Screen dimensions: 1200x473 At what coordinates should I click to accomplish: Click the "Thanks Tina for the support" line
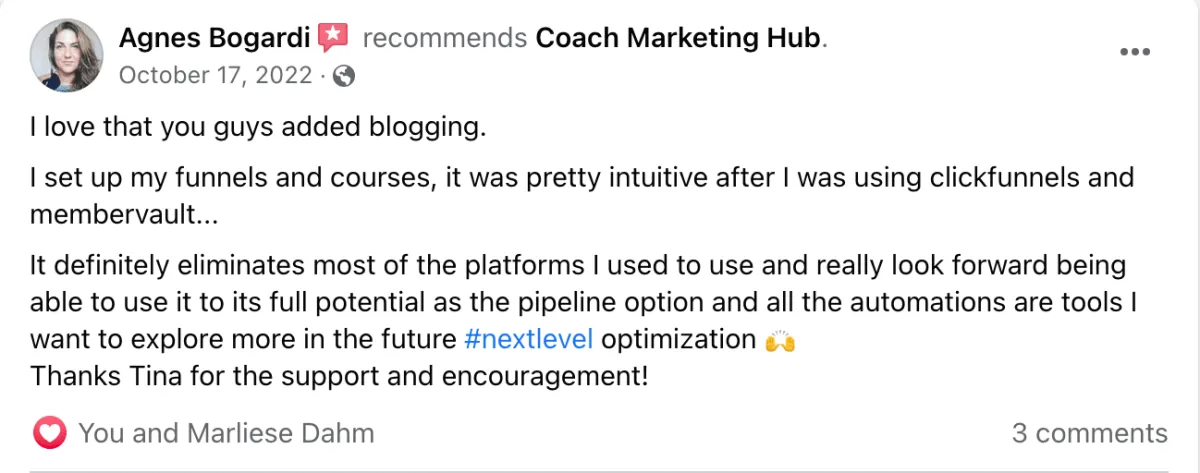click(x=340, y=377)
